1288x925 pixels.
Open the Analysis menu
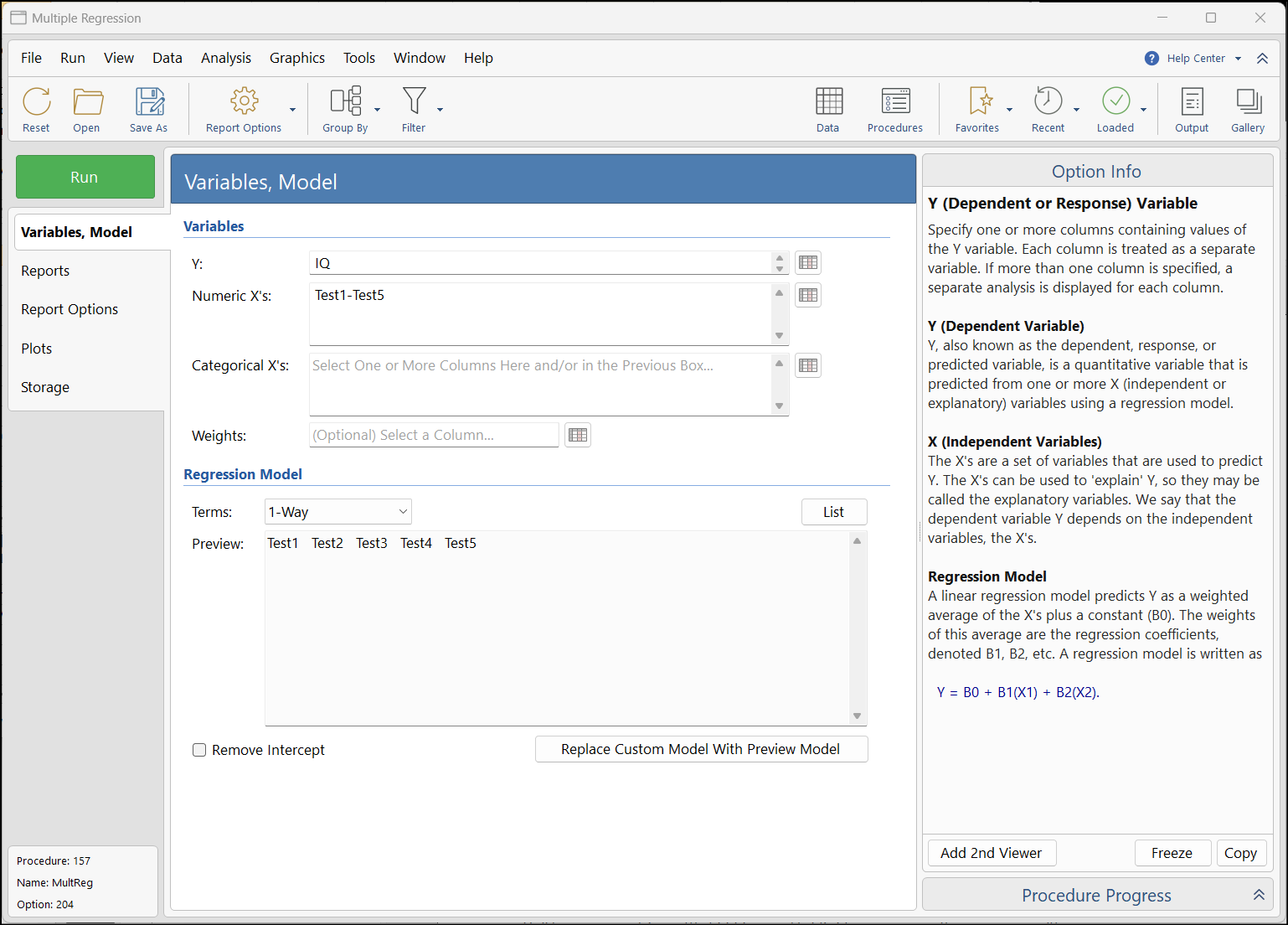[225, 58]
